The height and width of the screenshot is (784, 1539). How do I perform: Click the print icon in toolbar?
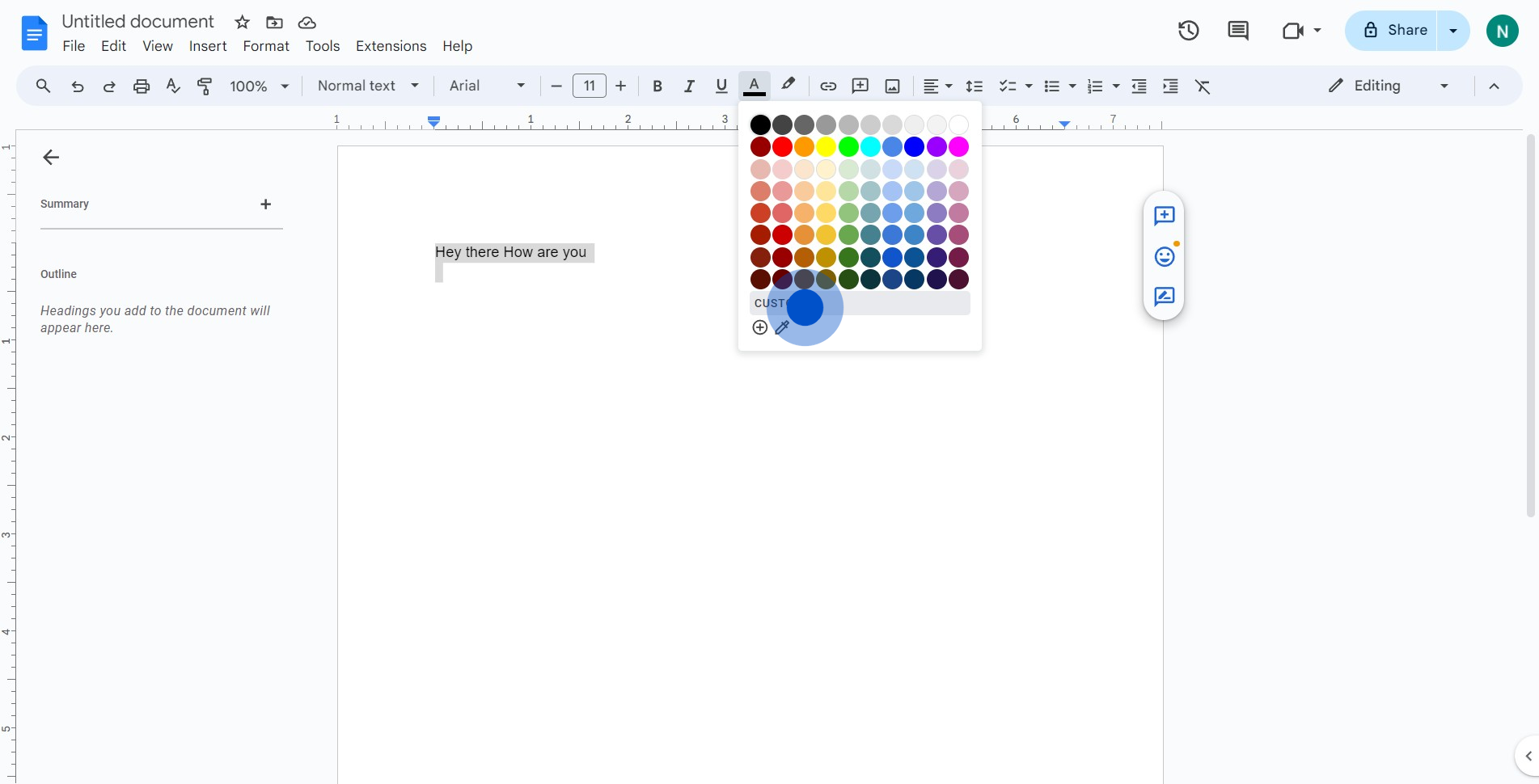point(142,86)
